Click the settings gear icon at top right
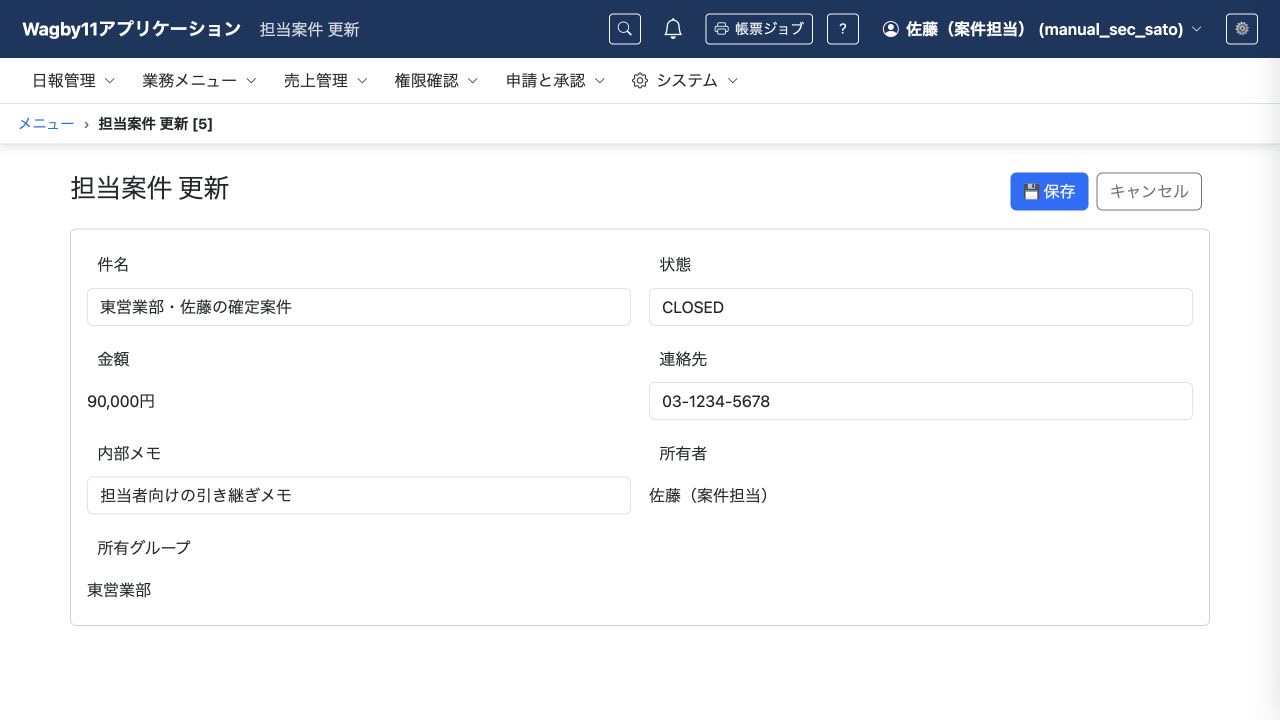 click(1242, 29)
